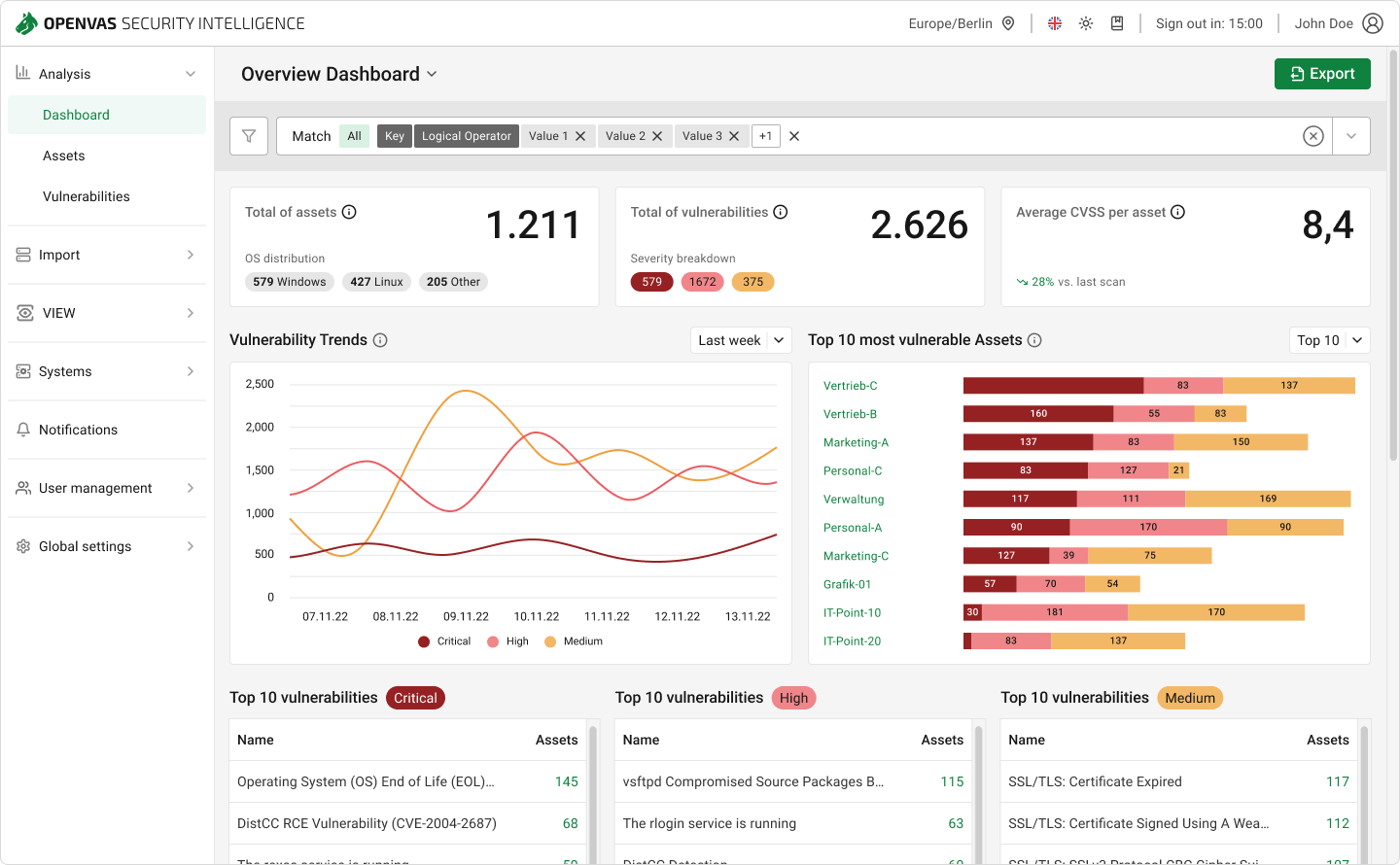Click the 1672 high severity badge

pyautogui.click(x=703, y=282)
